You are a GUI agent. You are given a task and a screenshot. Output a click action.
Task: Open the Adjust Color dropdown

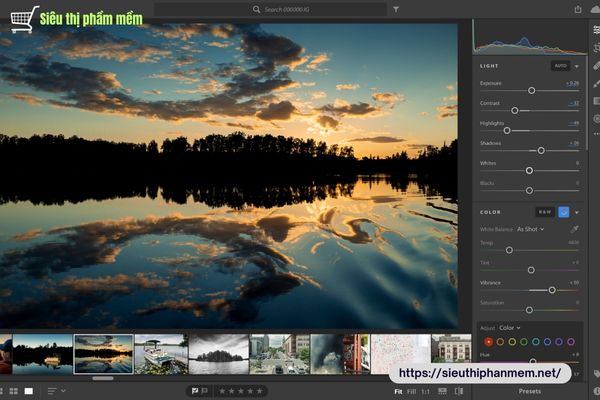pos(510,328)
